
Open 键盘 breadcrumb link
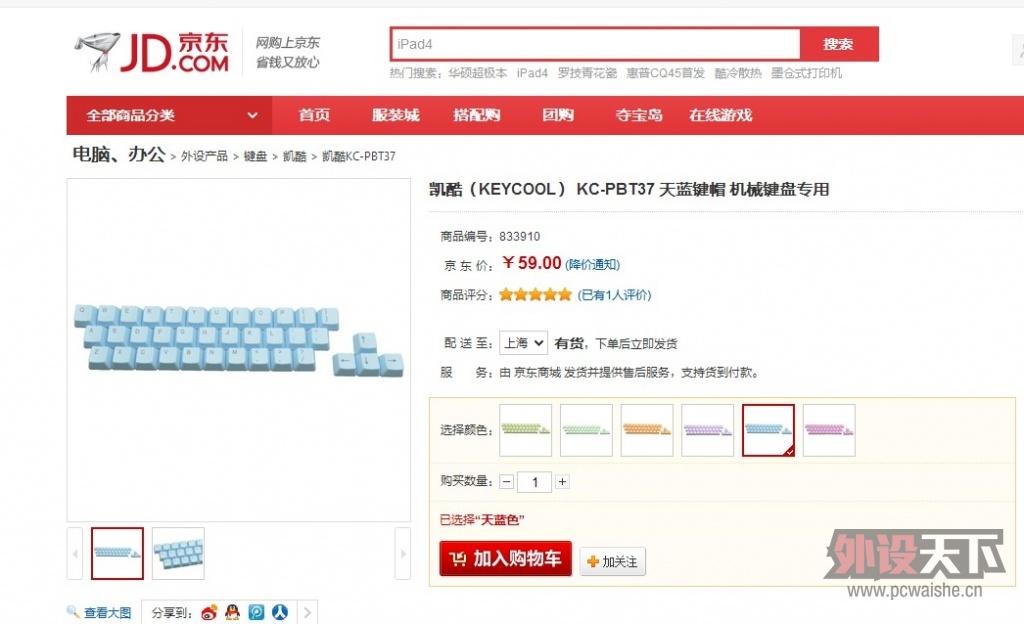(255, 156)
